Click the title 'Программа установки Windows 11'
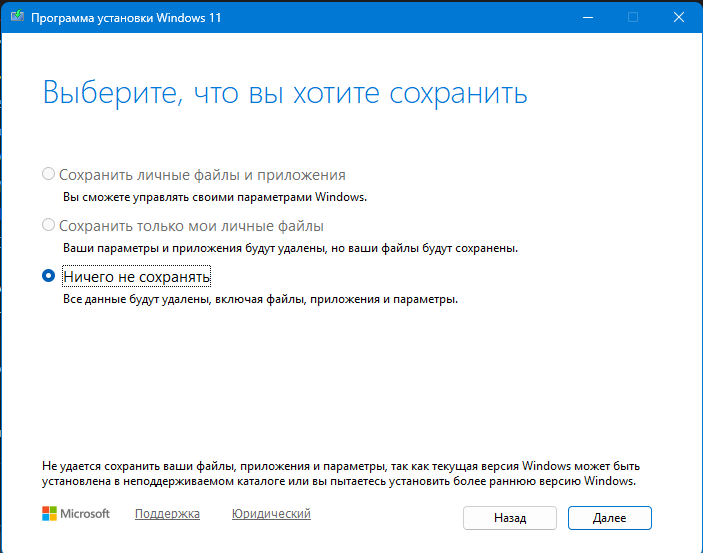Viewport: 703px width, 553px height. tap(126, 18)
